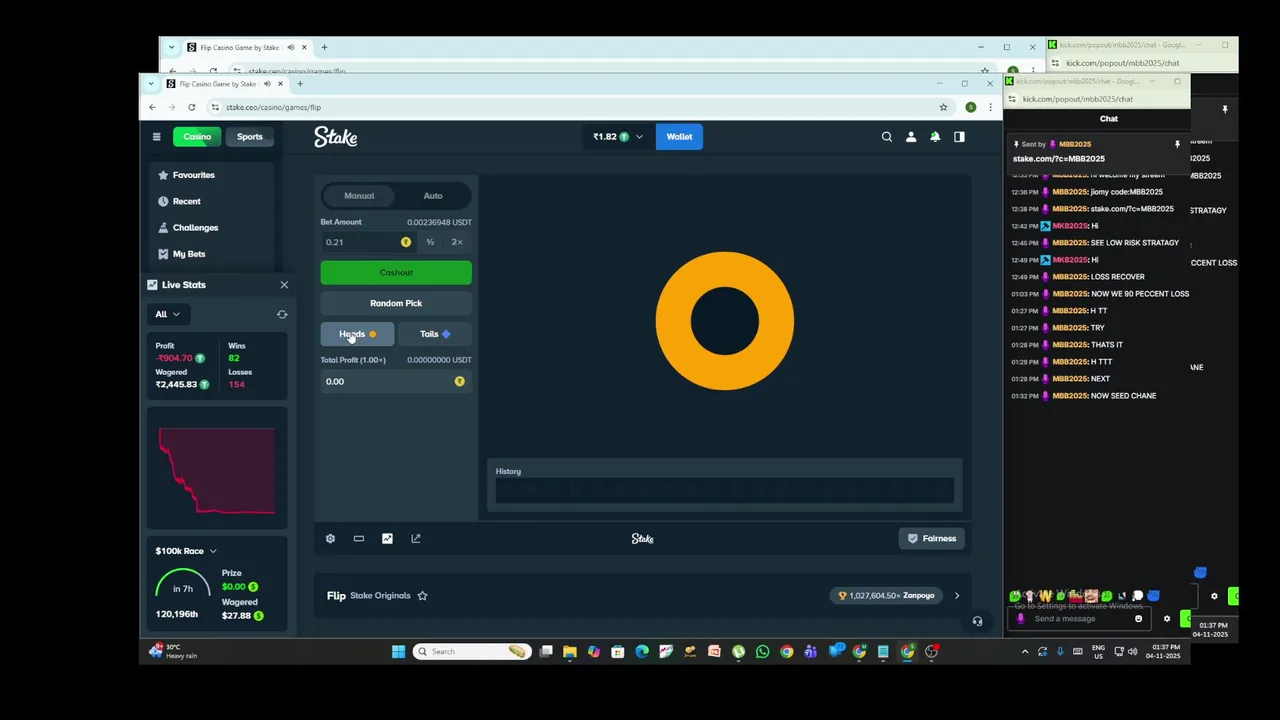The image size is (1280, 720).
Task: Open the front Chrome window's three-dot menu
Action: 990,107
